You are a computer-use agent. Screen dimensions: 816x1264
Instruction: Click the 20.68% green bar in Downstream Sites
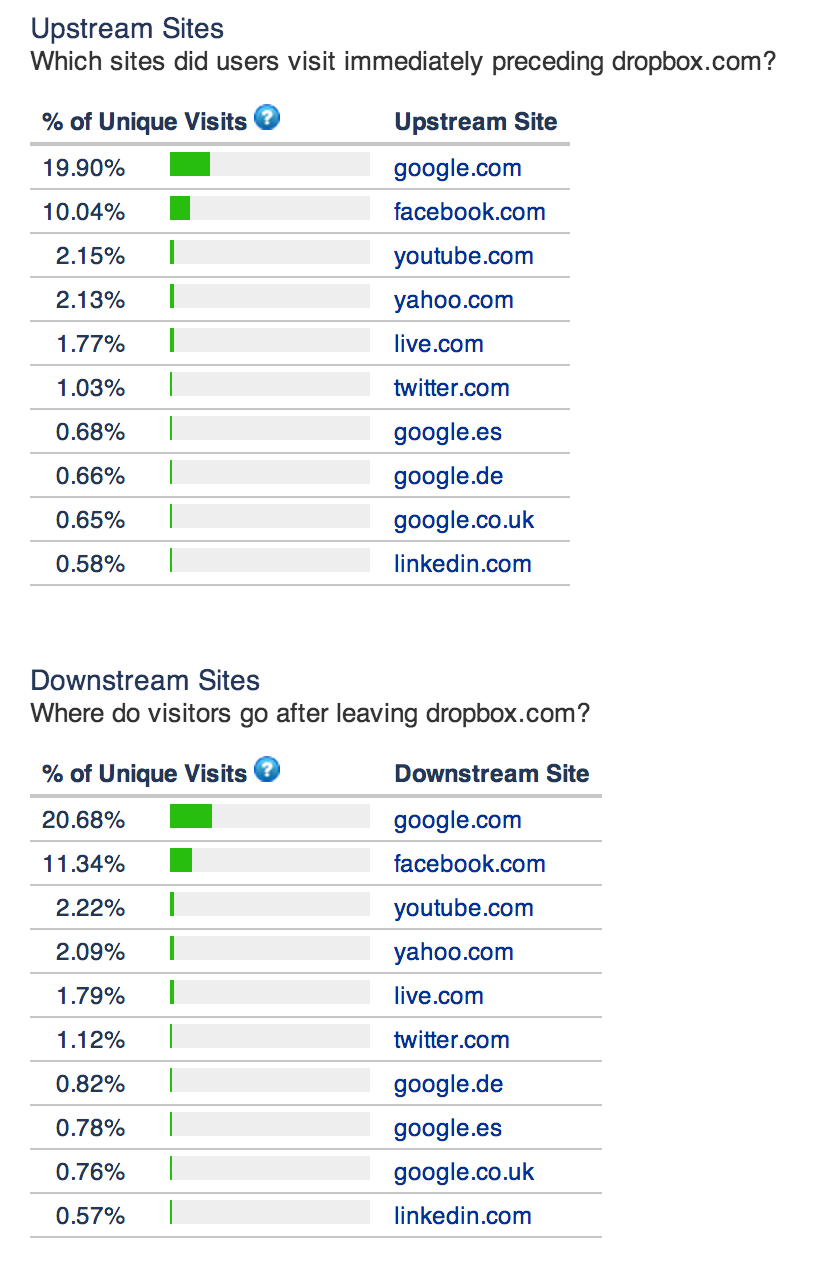(x=191, y=817)
